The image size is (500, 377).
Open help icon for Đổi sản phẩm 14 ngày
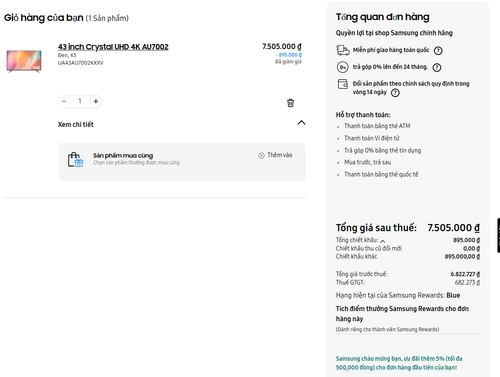click(x=395, y=93)
